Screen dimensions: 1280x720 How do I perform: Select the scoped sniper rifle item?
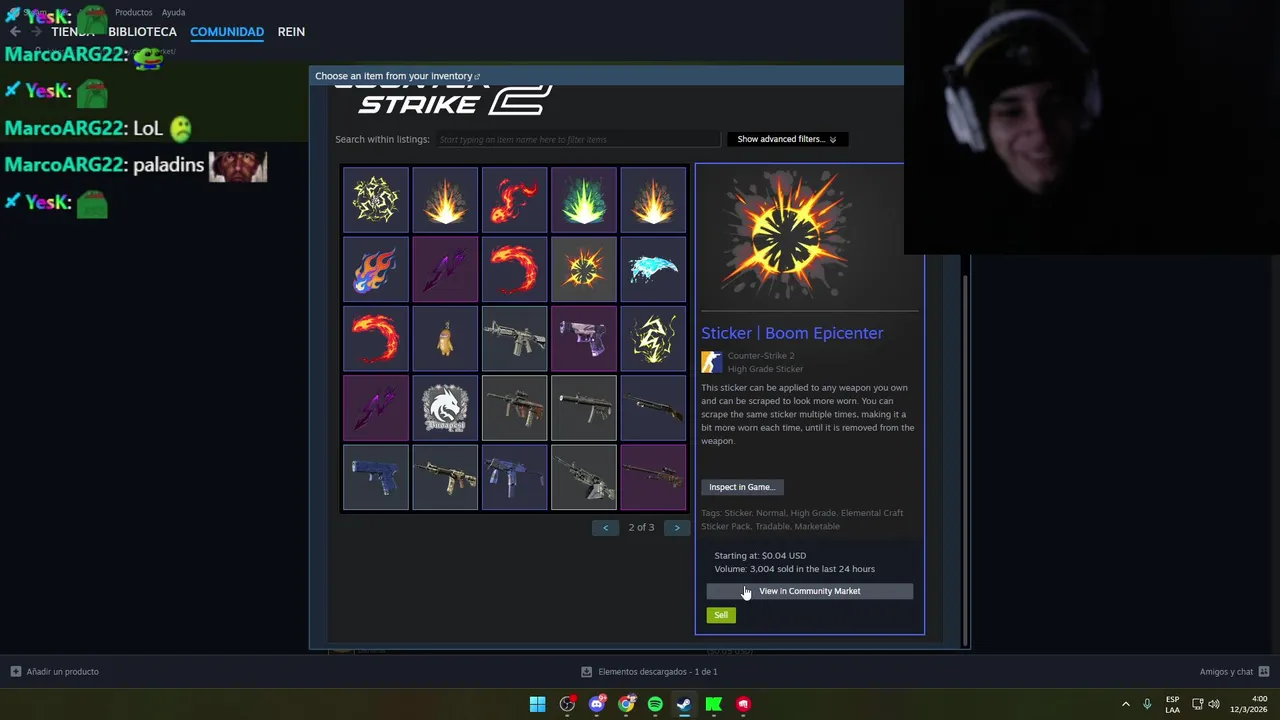click(x=653, y=478)
